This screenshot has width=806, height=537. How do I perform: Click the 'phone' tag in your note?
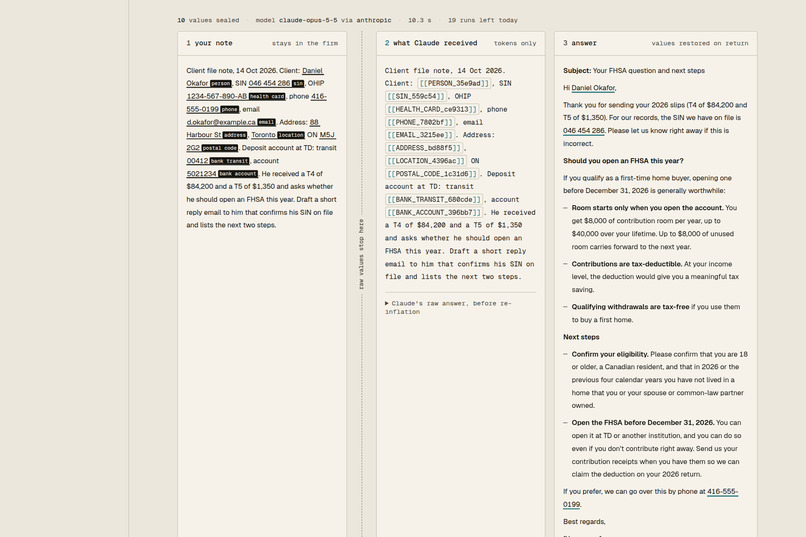point(230,109)
